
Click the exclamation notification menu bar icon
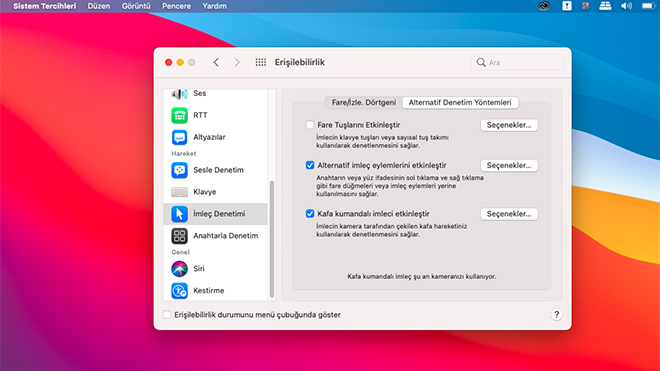click(567, 6)
